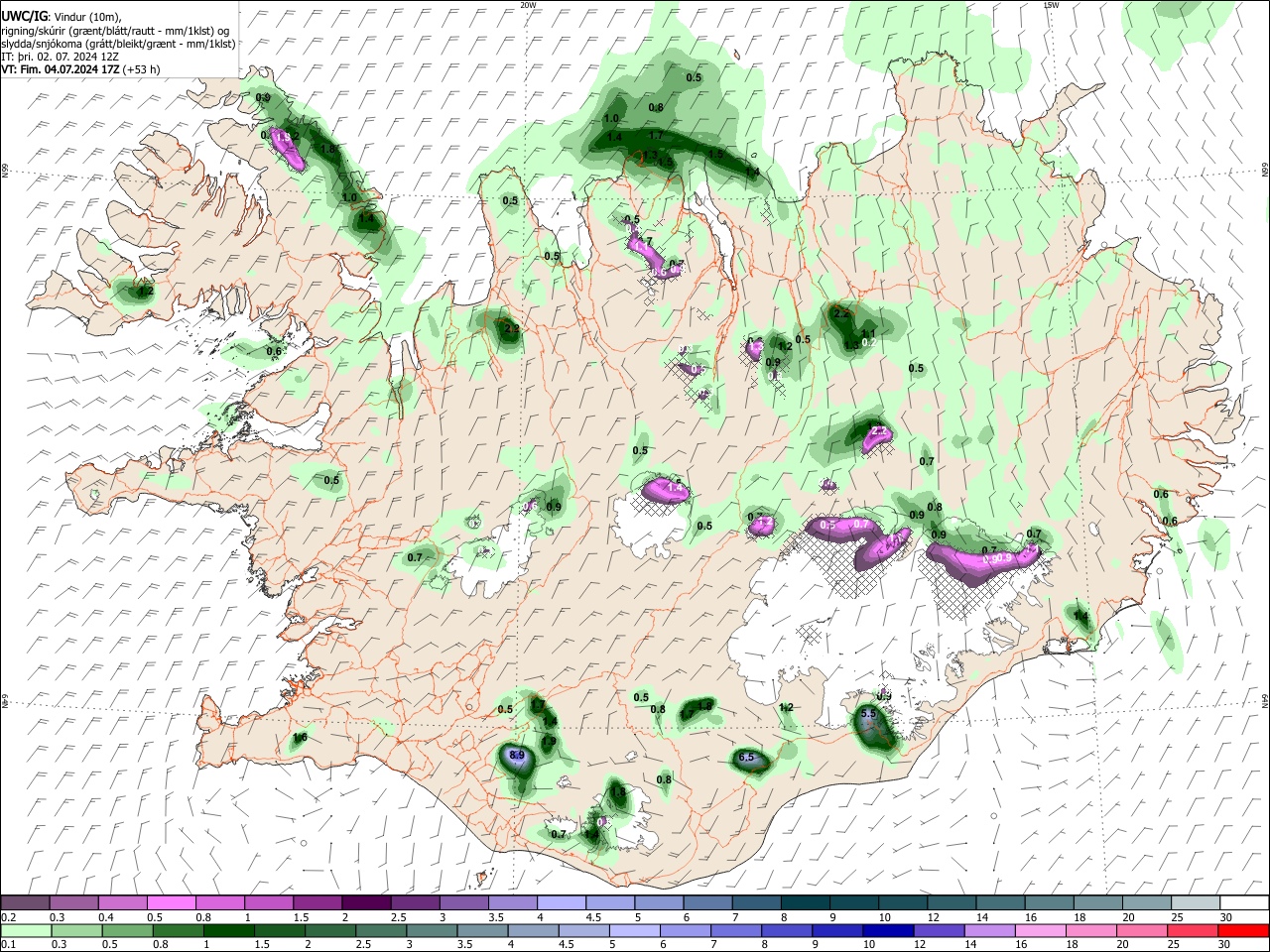
Task: Click the 15W longitude label
Action: click(x=1051, y=5)
